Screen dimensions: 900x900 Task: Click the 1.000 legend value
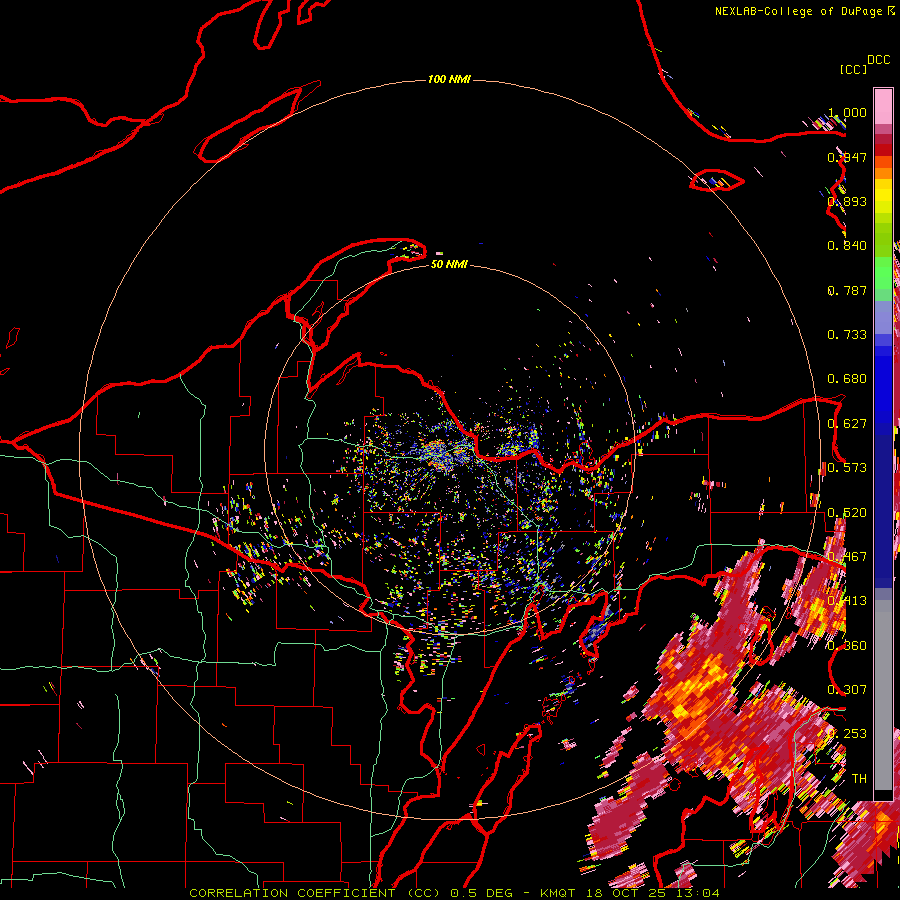click(847, 112)
